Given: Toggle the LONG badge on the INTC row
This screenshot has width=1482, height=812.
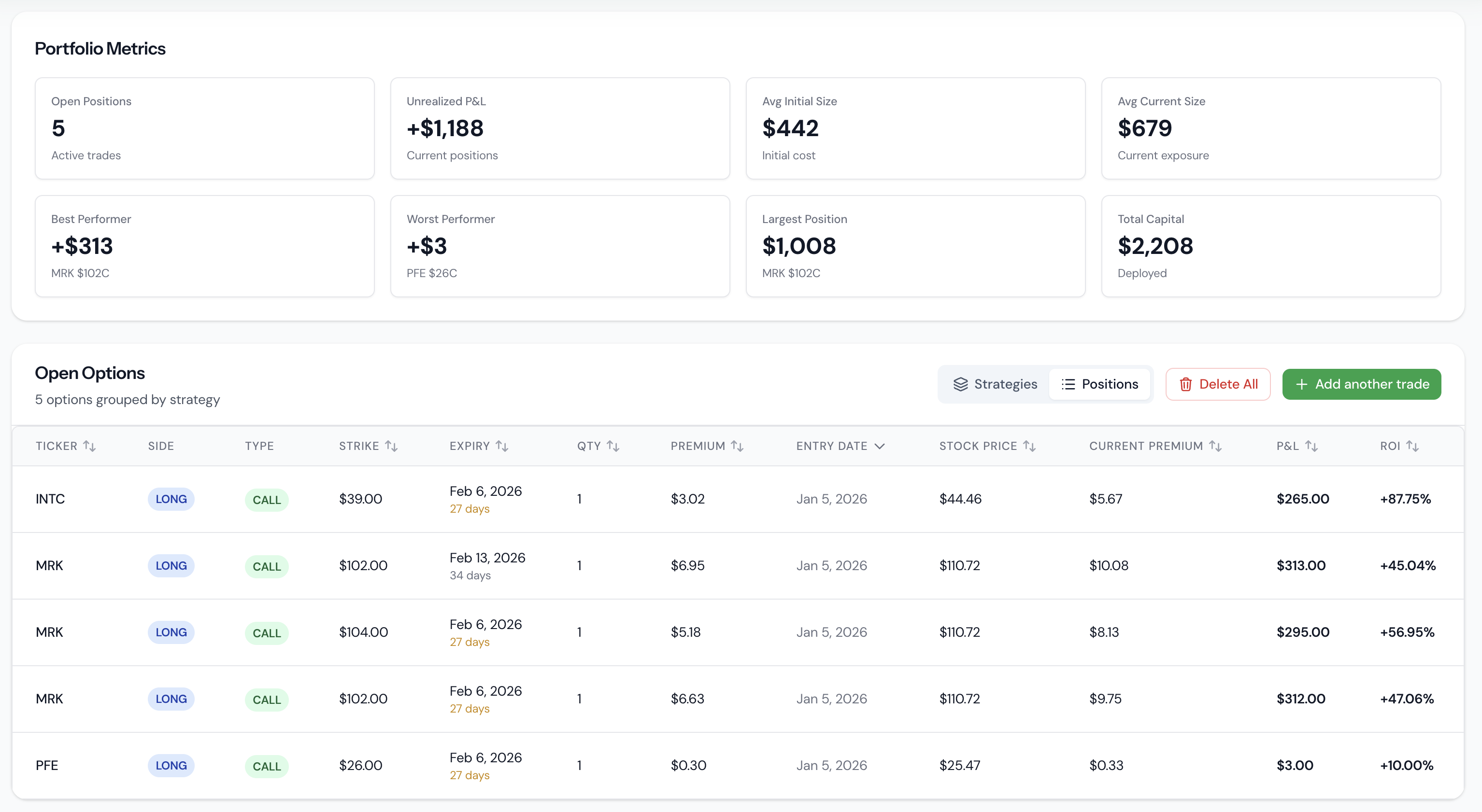Looking at the screenshot, I should point(171,499).
